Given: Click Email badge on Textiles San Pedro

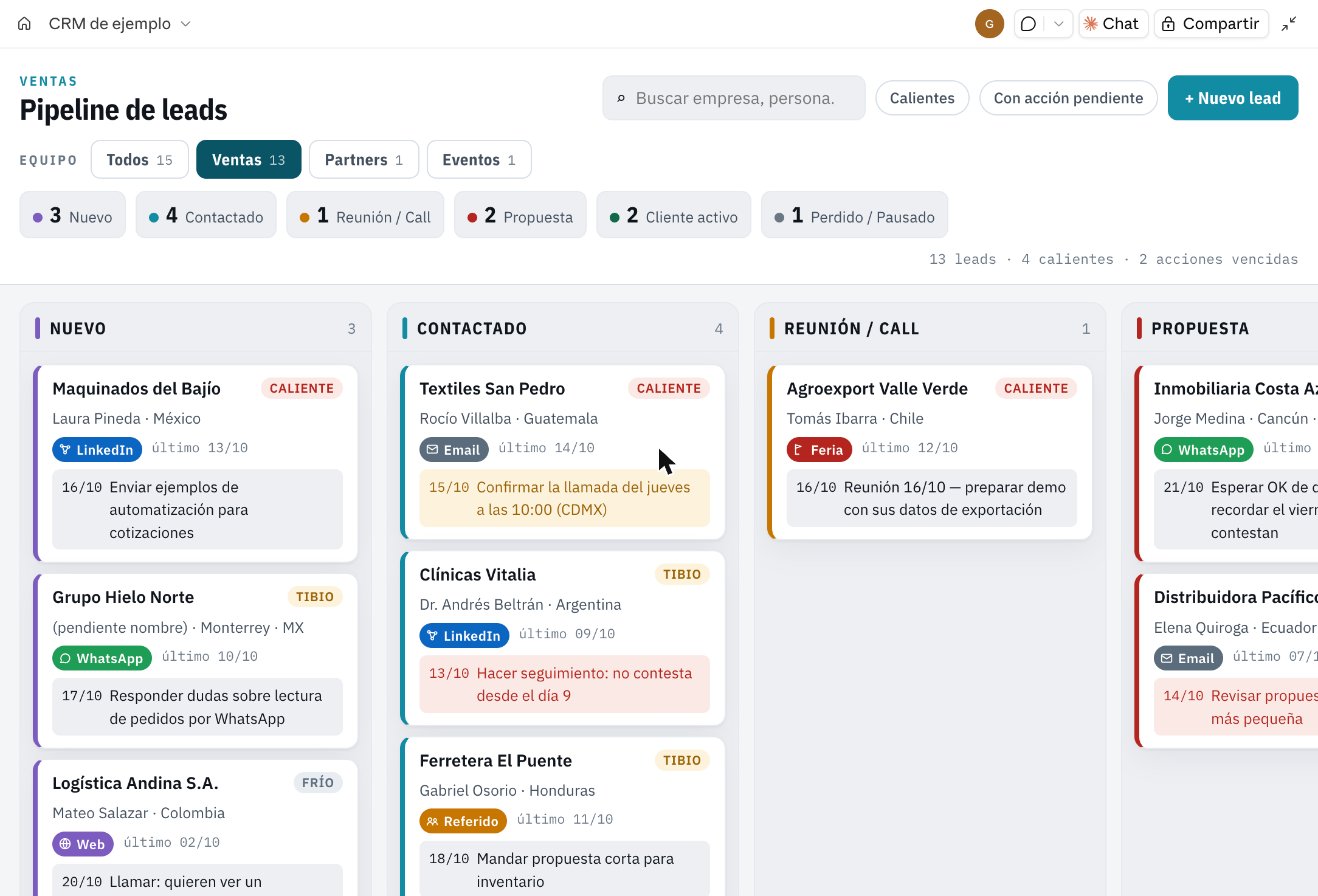Looking at the screenshot, I should click(x=454, y=450).
